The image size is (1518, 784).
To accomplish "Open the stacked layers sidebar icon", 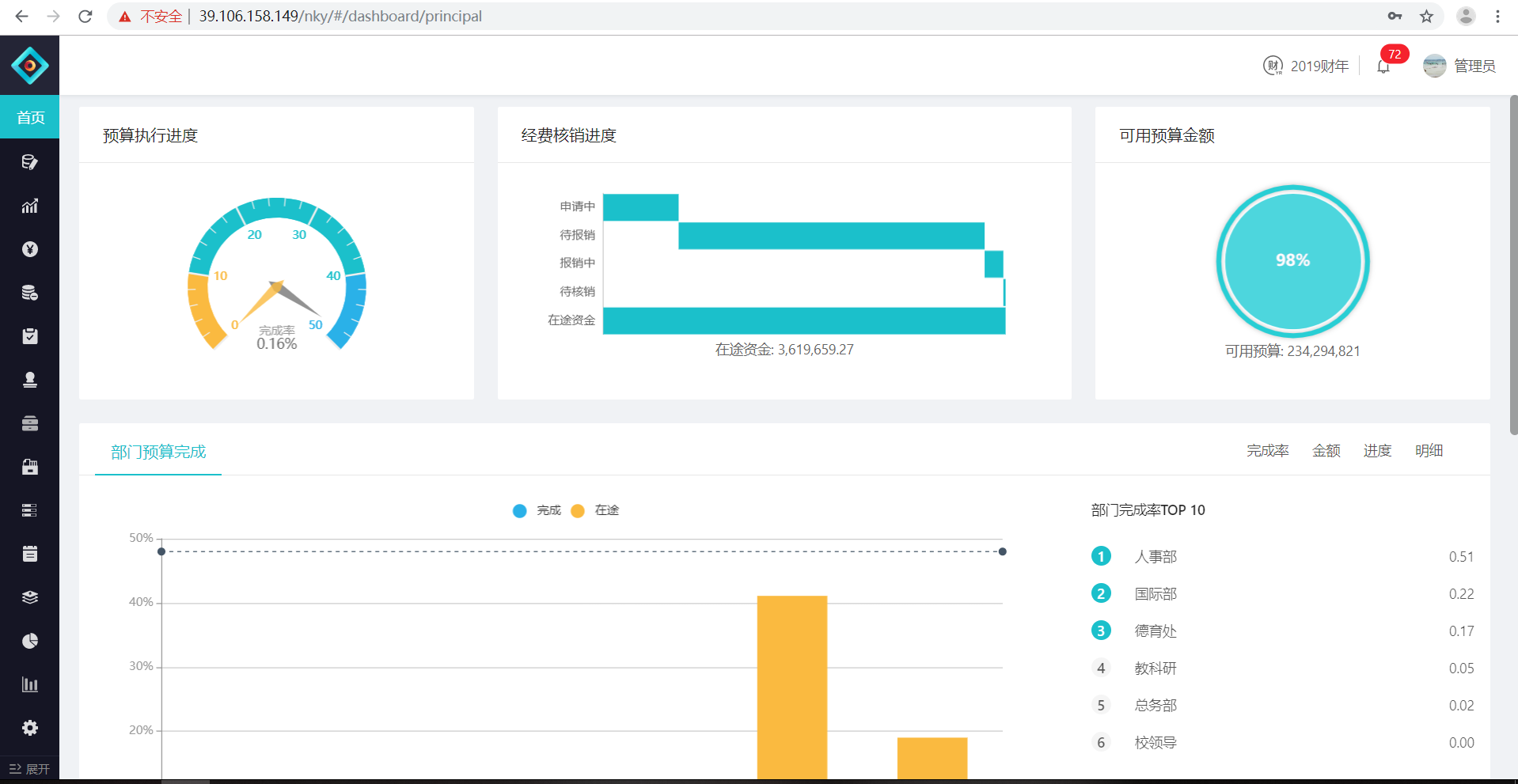I will click(x=30, y=597).
